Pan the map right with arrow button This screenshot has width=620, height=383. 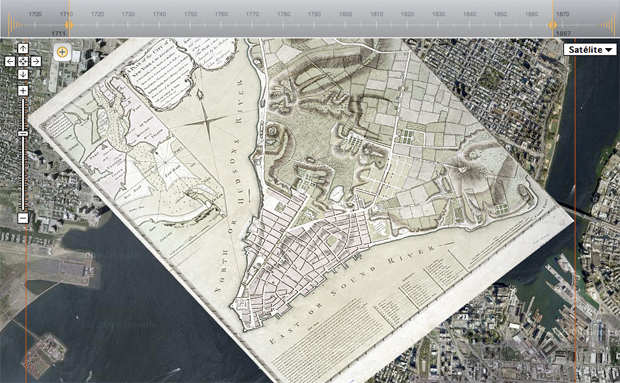point(36,61)
